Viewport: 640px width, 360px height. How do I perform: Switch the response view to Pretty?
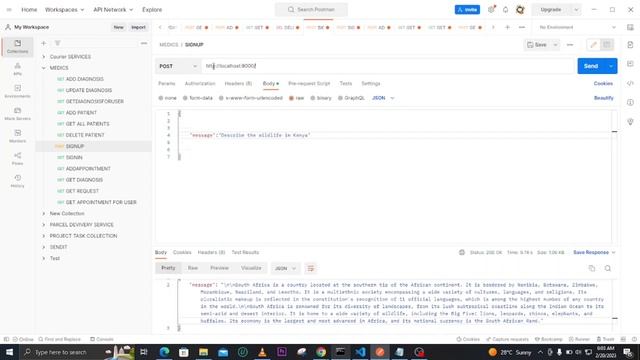tap(168, 268)
